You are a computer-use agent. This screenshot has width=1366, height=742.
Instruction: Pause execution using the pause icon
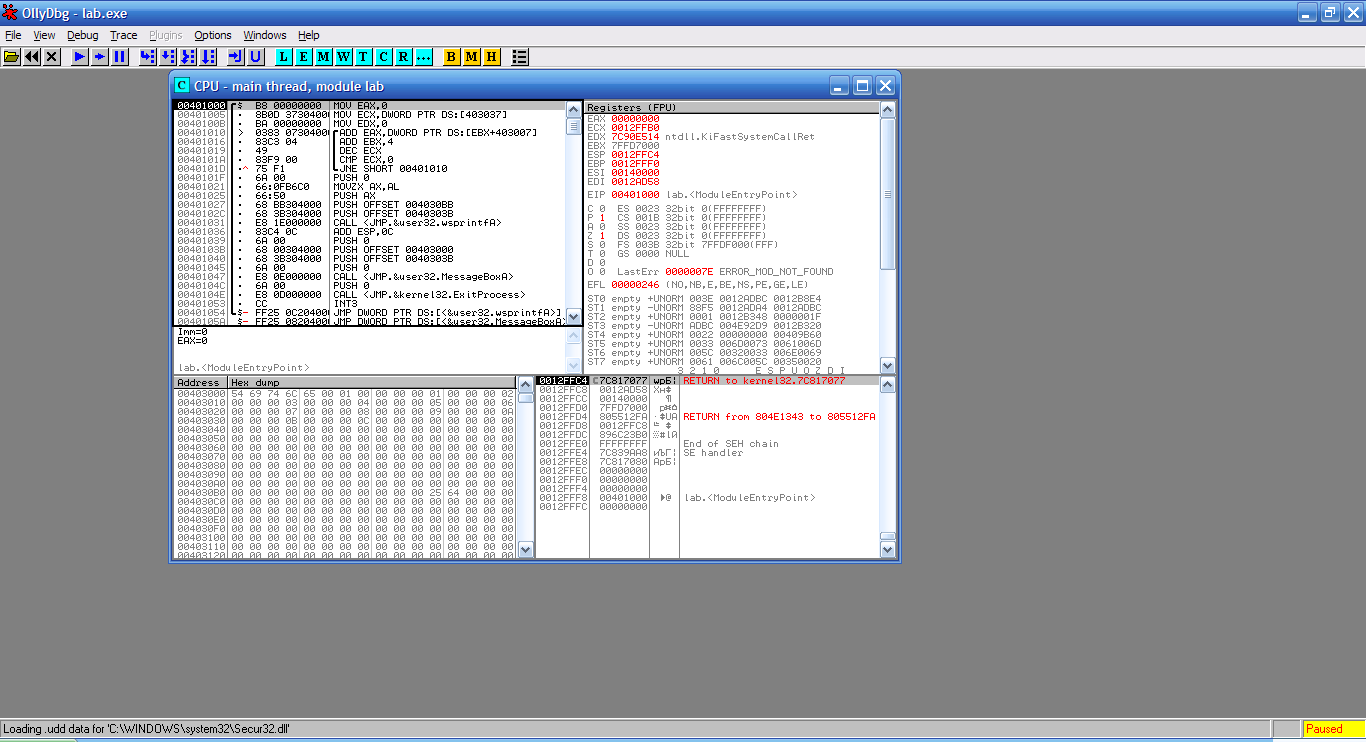tap(120, 57)
